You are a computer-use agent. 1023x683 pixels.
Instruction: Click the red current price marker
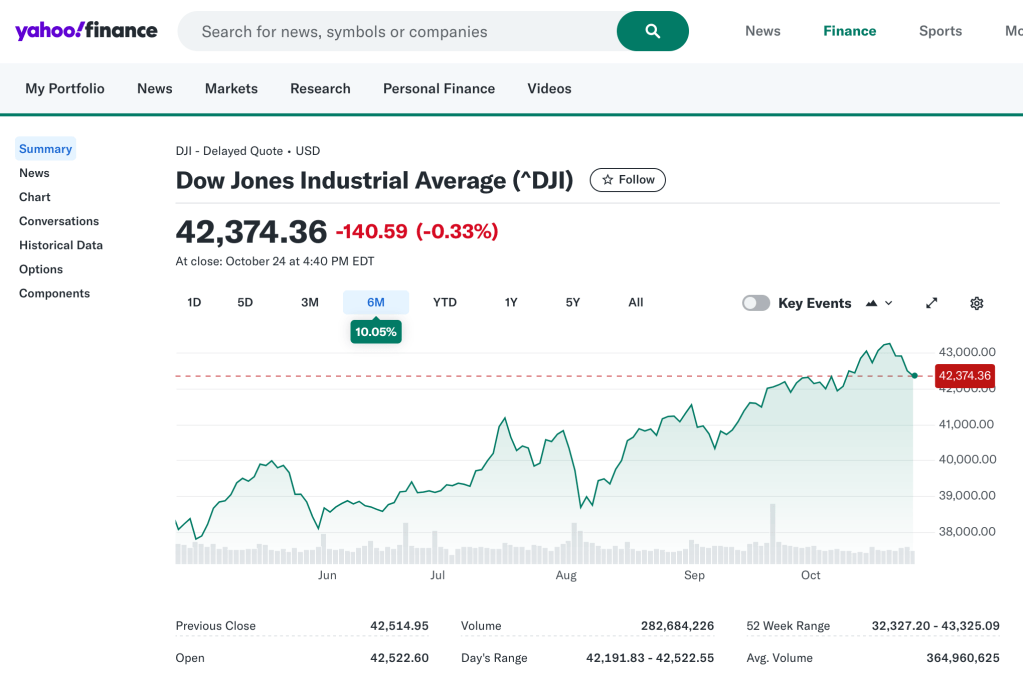pyautogui.click(x=964, y=376)
